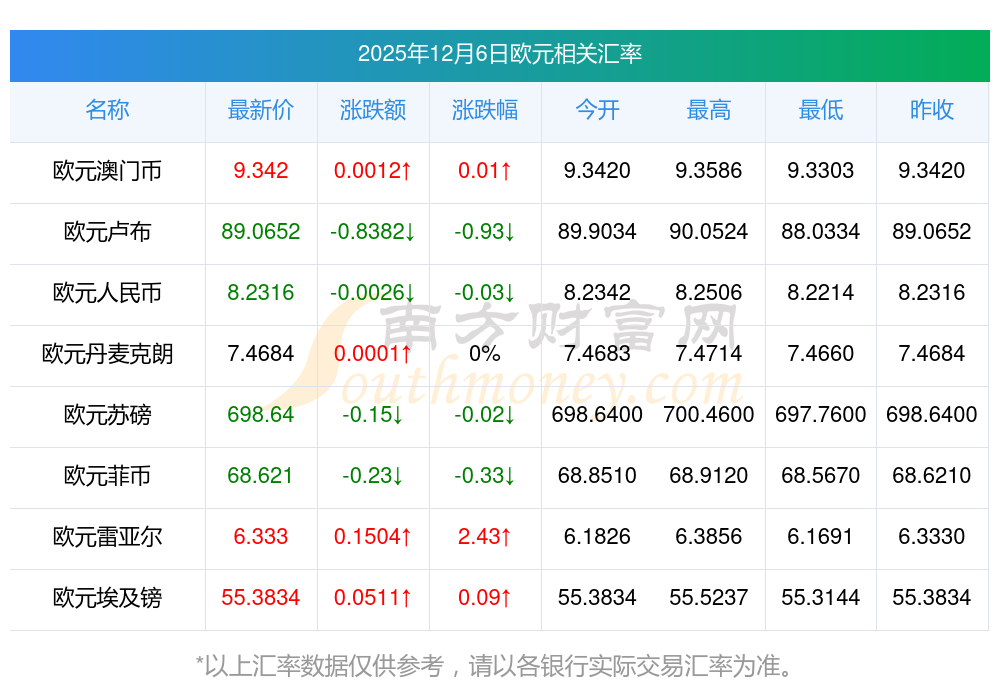Click latest price 698.64 for 欧元苏磅
1000x697 pixels.
tap(261, 415)
